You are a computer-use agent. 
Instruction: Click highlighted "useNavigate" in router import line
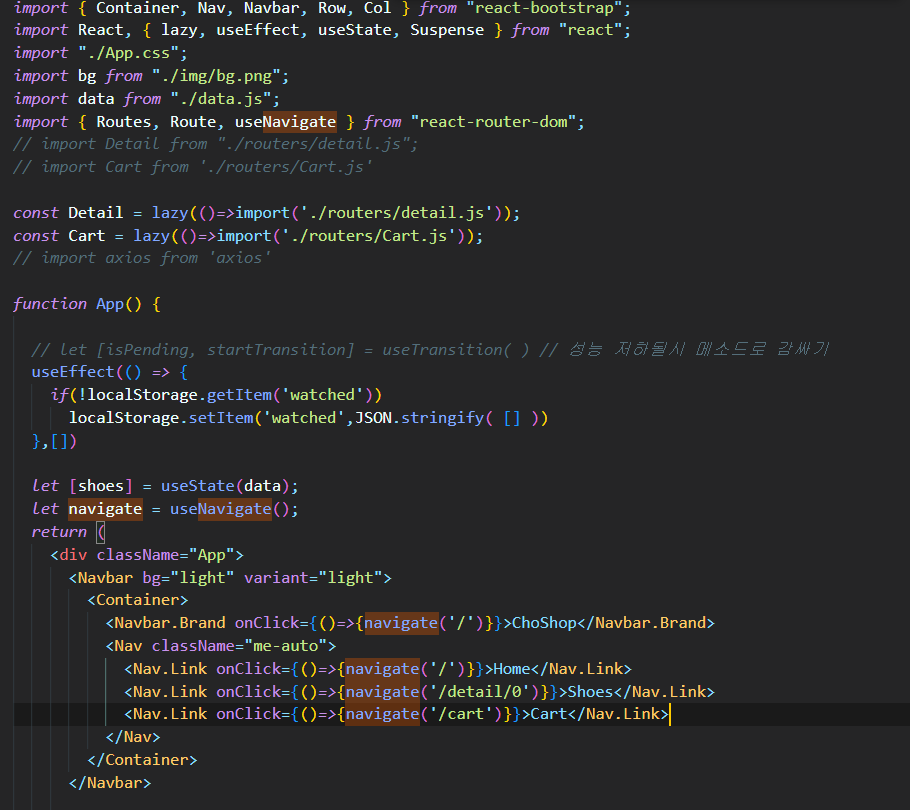tap(286, 122)
